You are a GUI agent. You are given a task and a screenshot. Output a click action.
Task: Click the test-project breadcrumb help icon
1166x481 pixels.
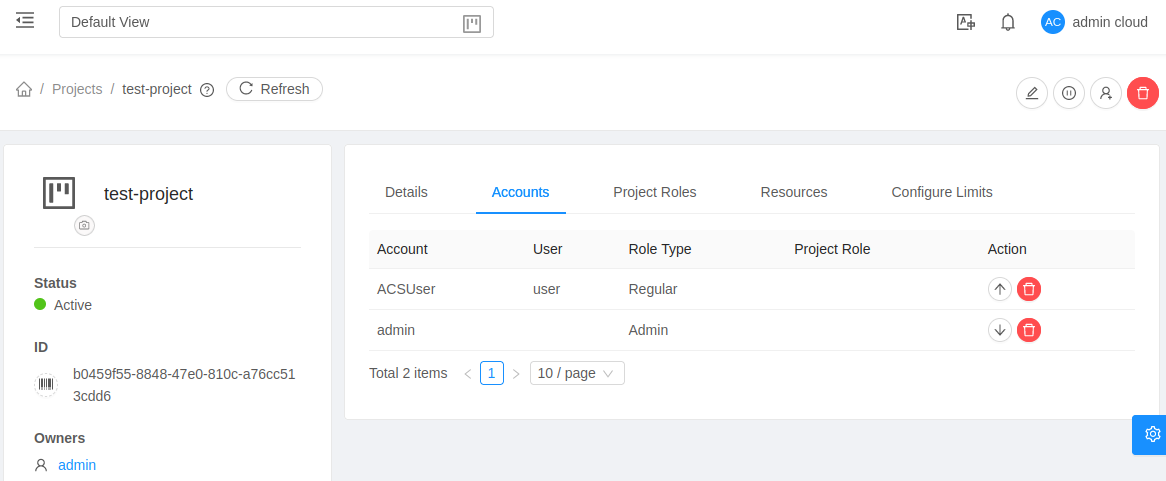[x=207, y=90]
